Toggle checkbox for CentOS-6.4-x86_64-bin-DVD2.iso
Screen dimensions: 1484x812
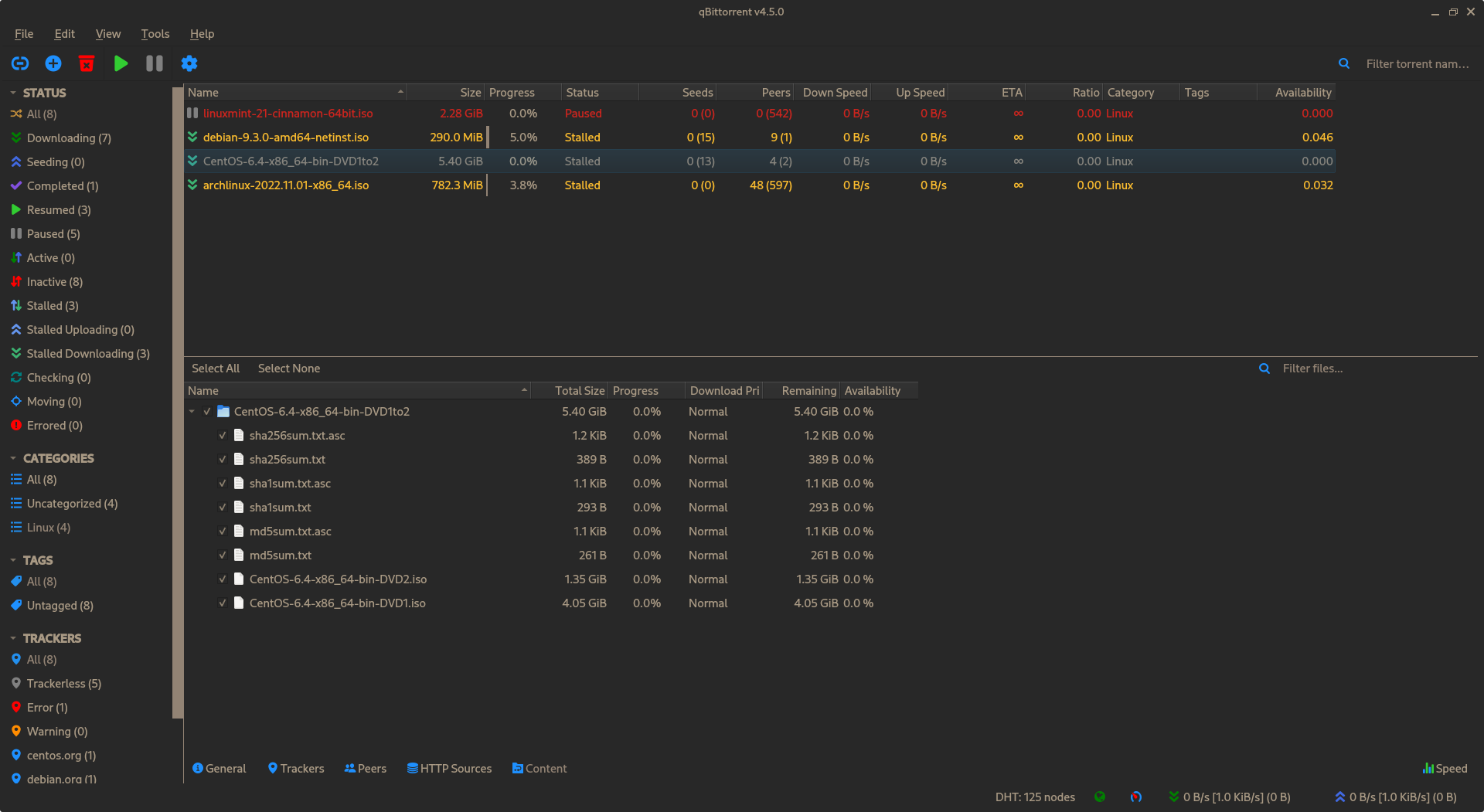point(223,579)
